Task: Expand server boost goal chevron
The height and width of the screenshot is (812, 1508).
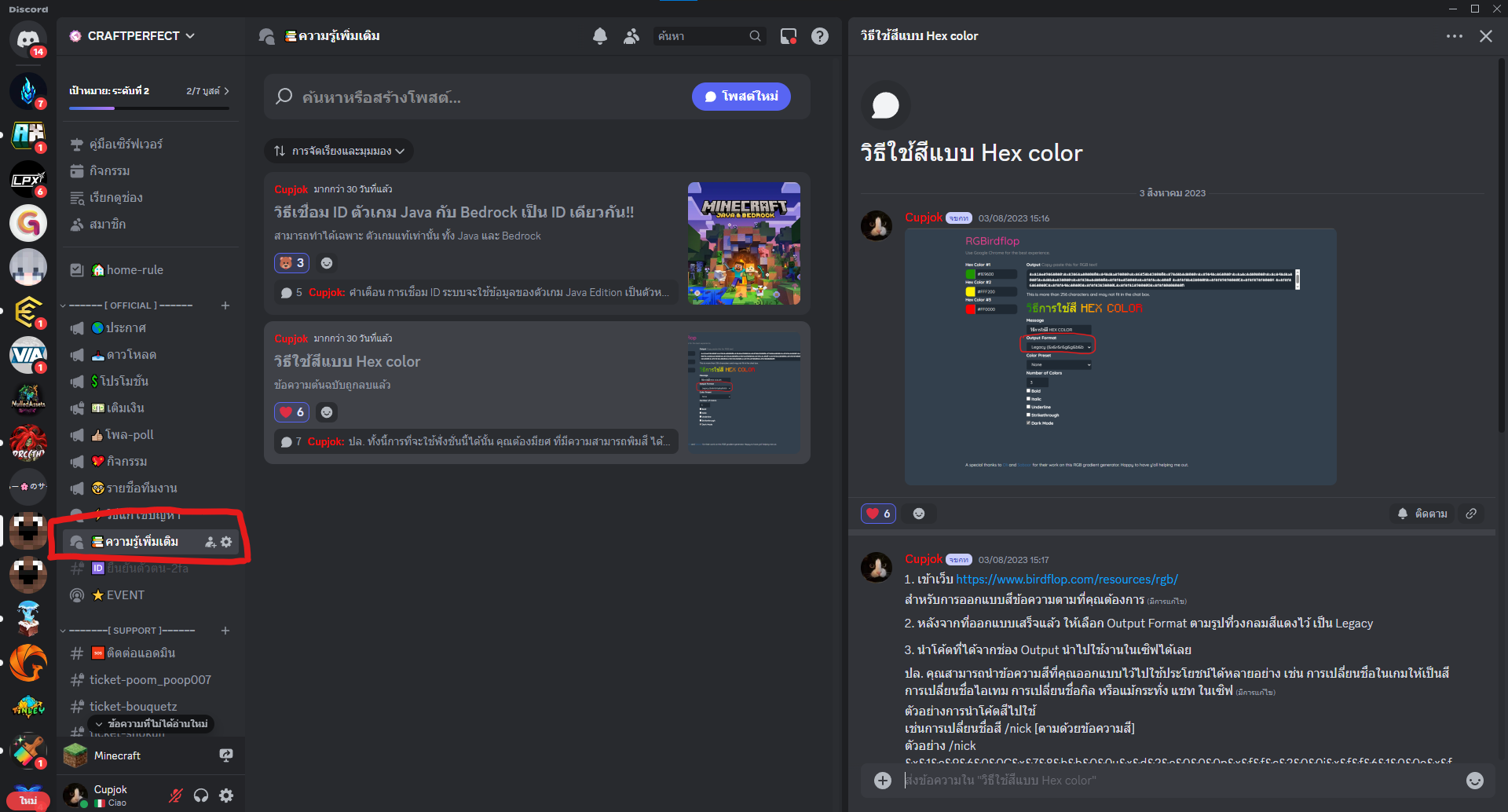Action: coord(227,91)
